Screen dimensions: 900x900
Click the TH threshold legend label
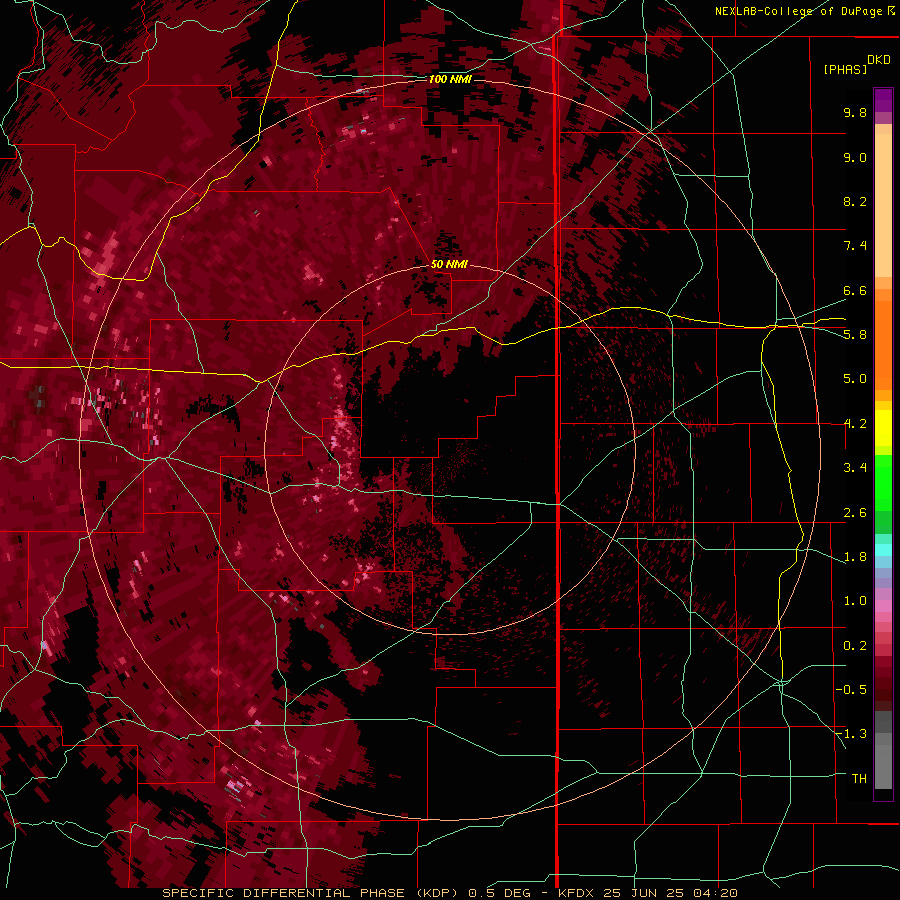[859, 779]
